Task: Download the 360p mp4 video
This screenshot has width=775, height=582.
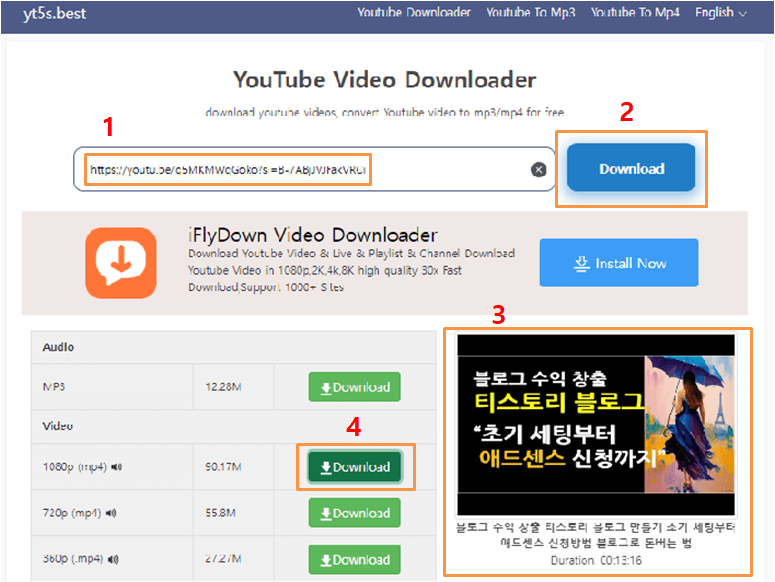Action: pos(354,559)
